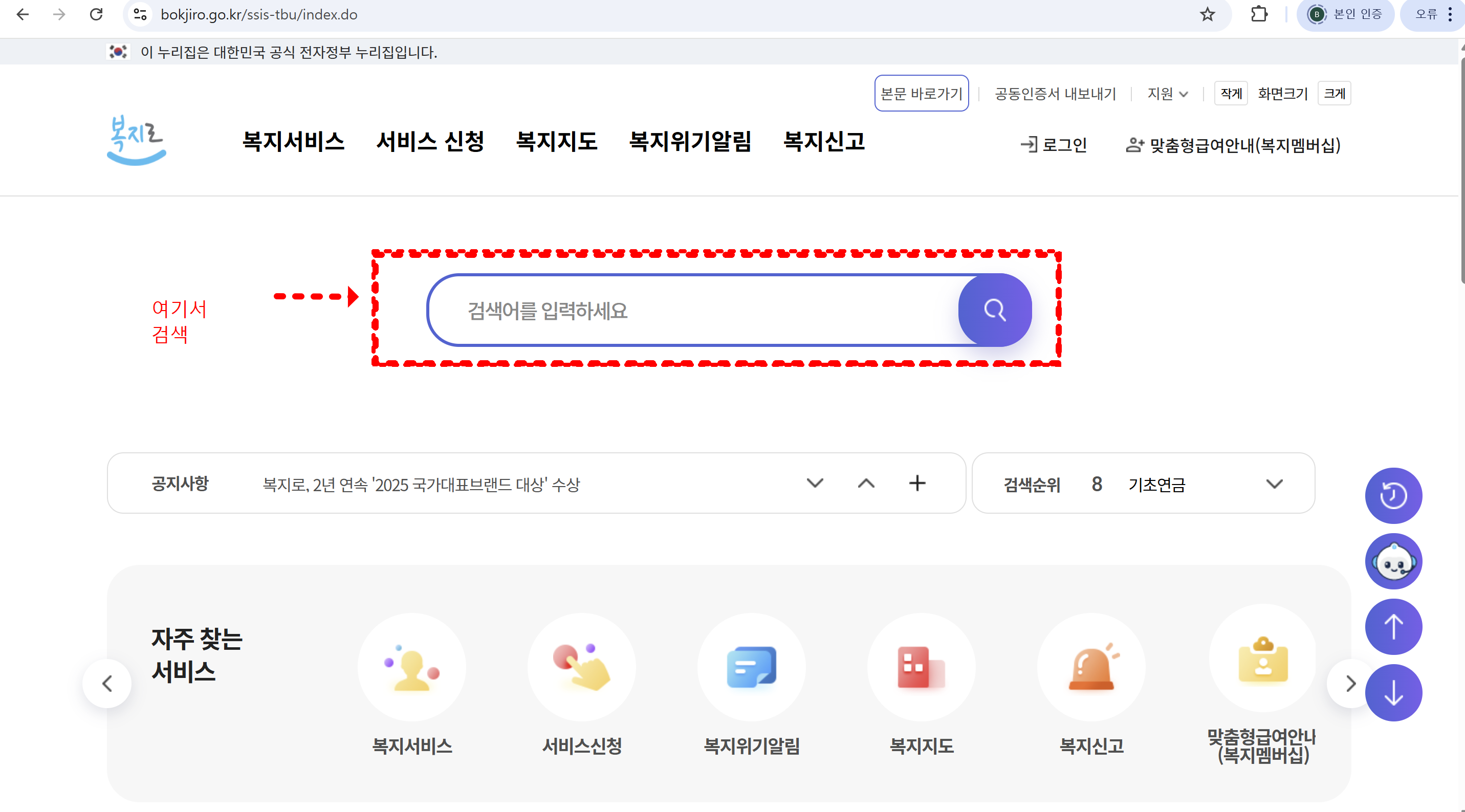Open the chatbot assistant floating icon
Image resolution: width=1465 pixels, height=812 pixels.
pos(1393,562)
